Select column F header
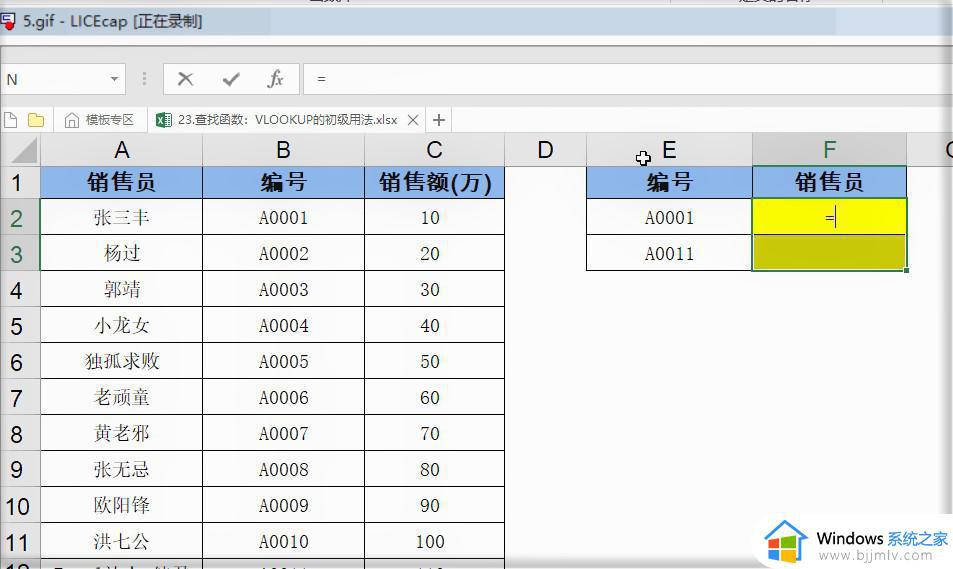Image resolution: width=953 pixels, height=569 pixels. click(830, 150)
